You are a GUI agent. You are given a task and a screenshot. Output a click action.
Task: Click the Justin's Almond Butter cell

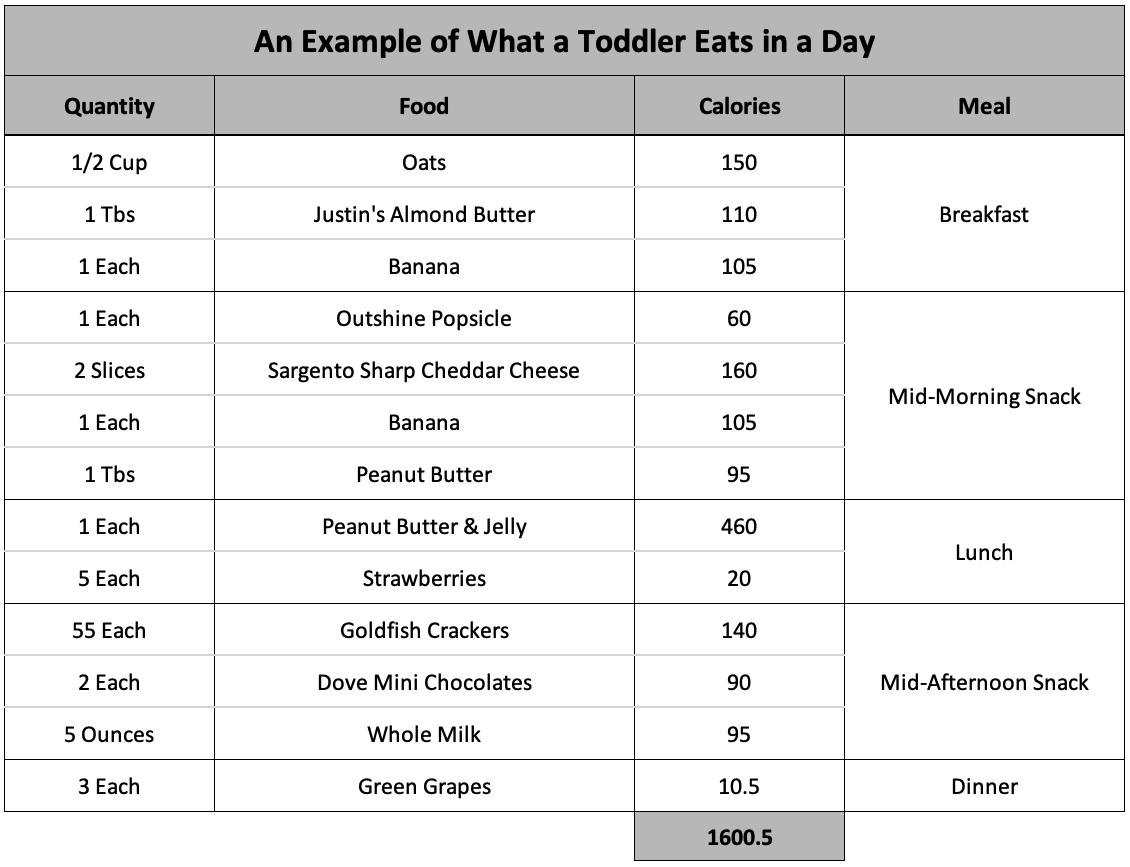coord(424,214)
